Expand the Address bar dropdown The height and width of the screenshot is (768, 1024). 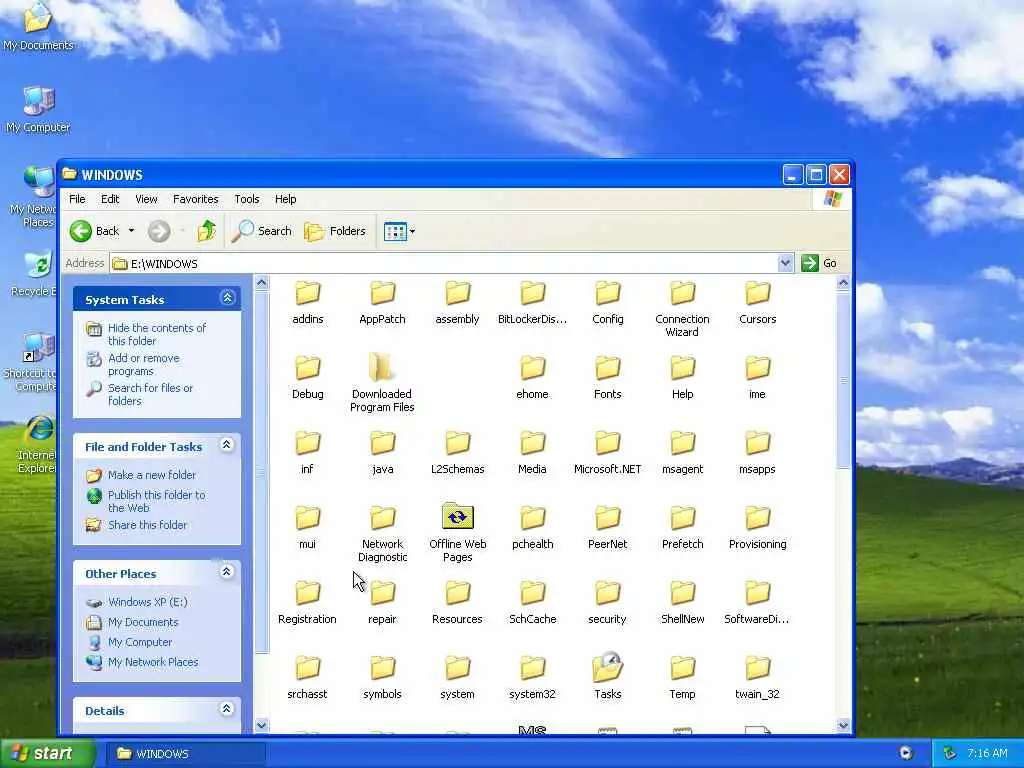(x=785, y=263)
